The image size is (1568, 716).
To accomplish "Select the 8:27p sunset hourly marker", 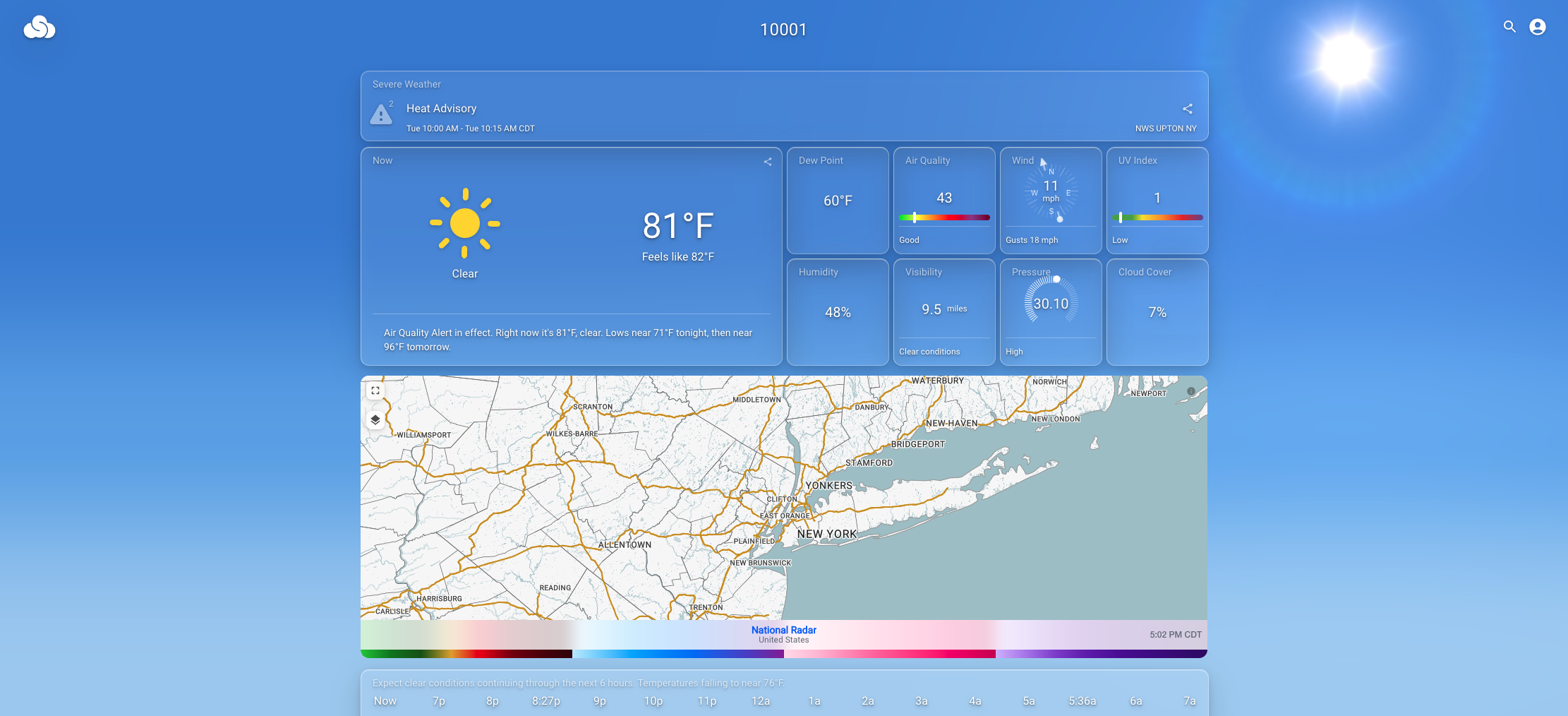I will [546, 701].
